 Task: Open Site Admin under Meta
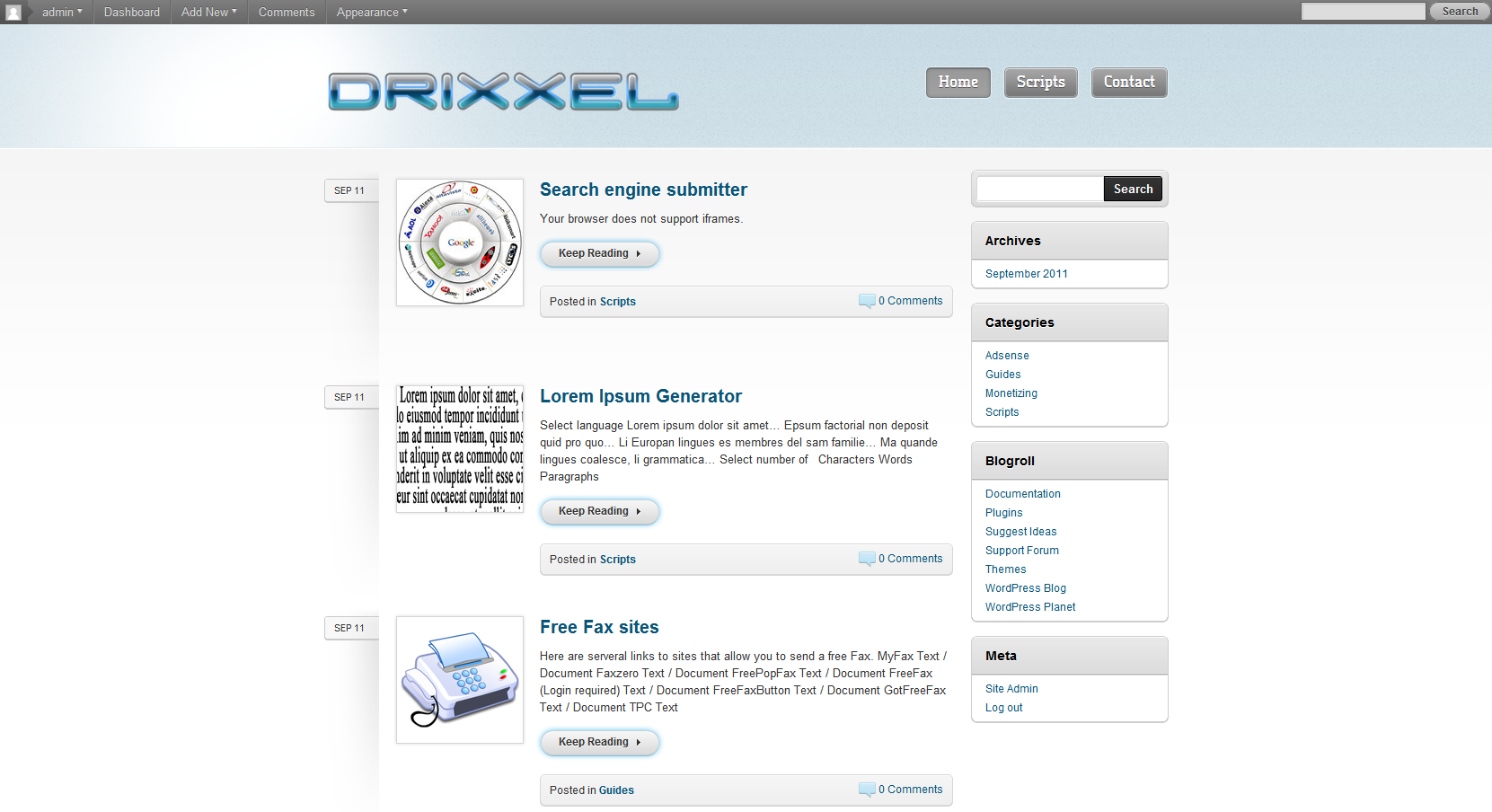[x=1011, y=689]
